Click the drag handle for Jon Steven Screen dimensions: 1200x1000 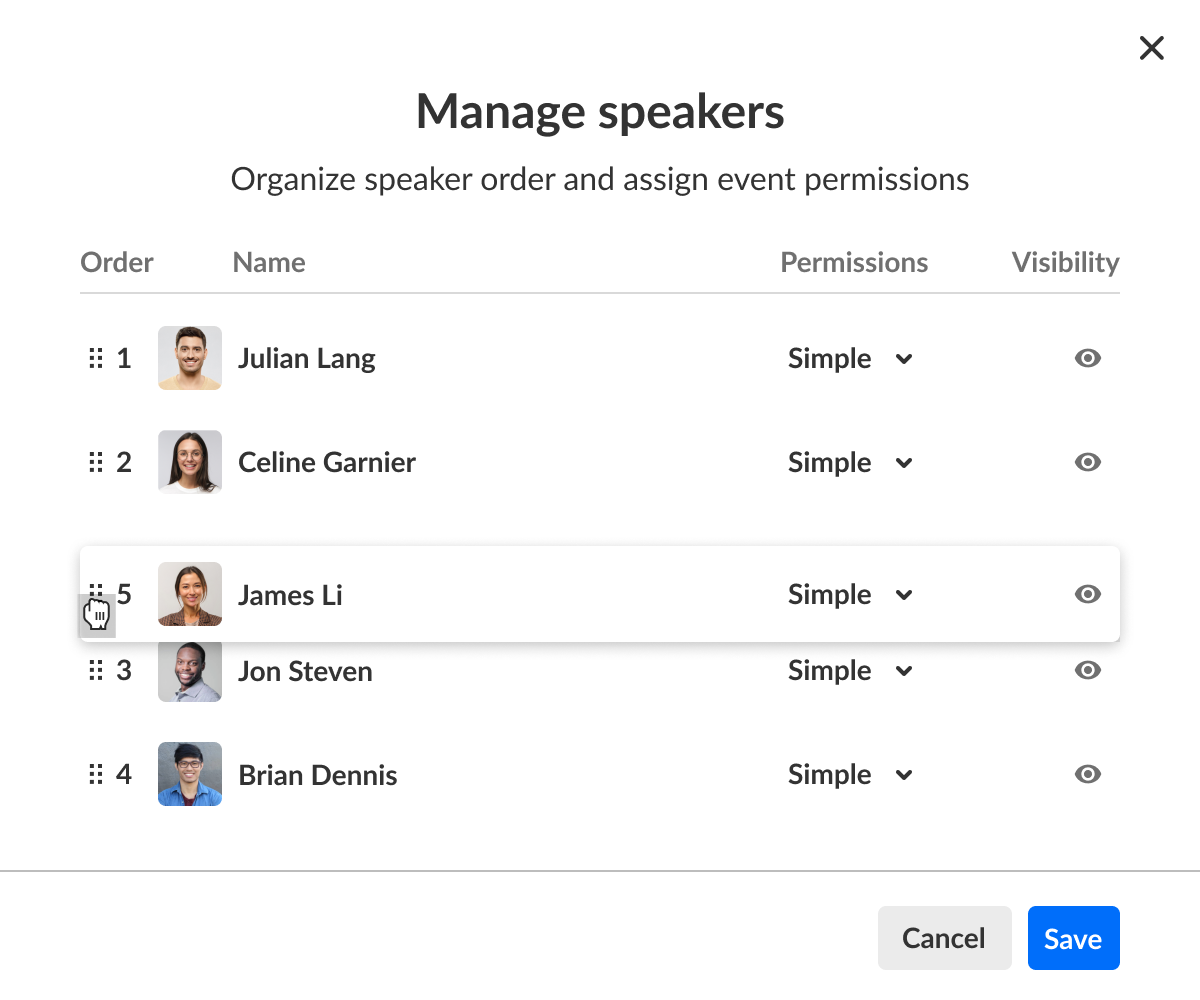[96, 670]
